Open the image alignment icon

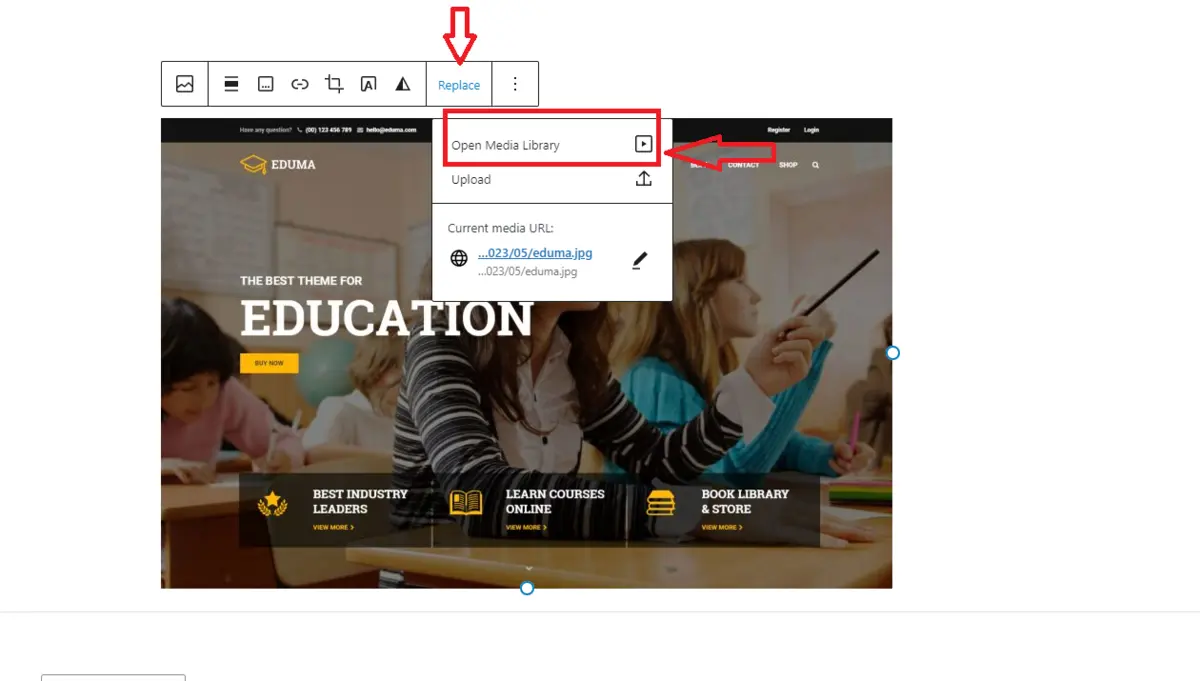tap(231, 84)
